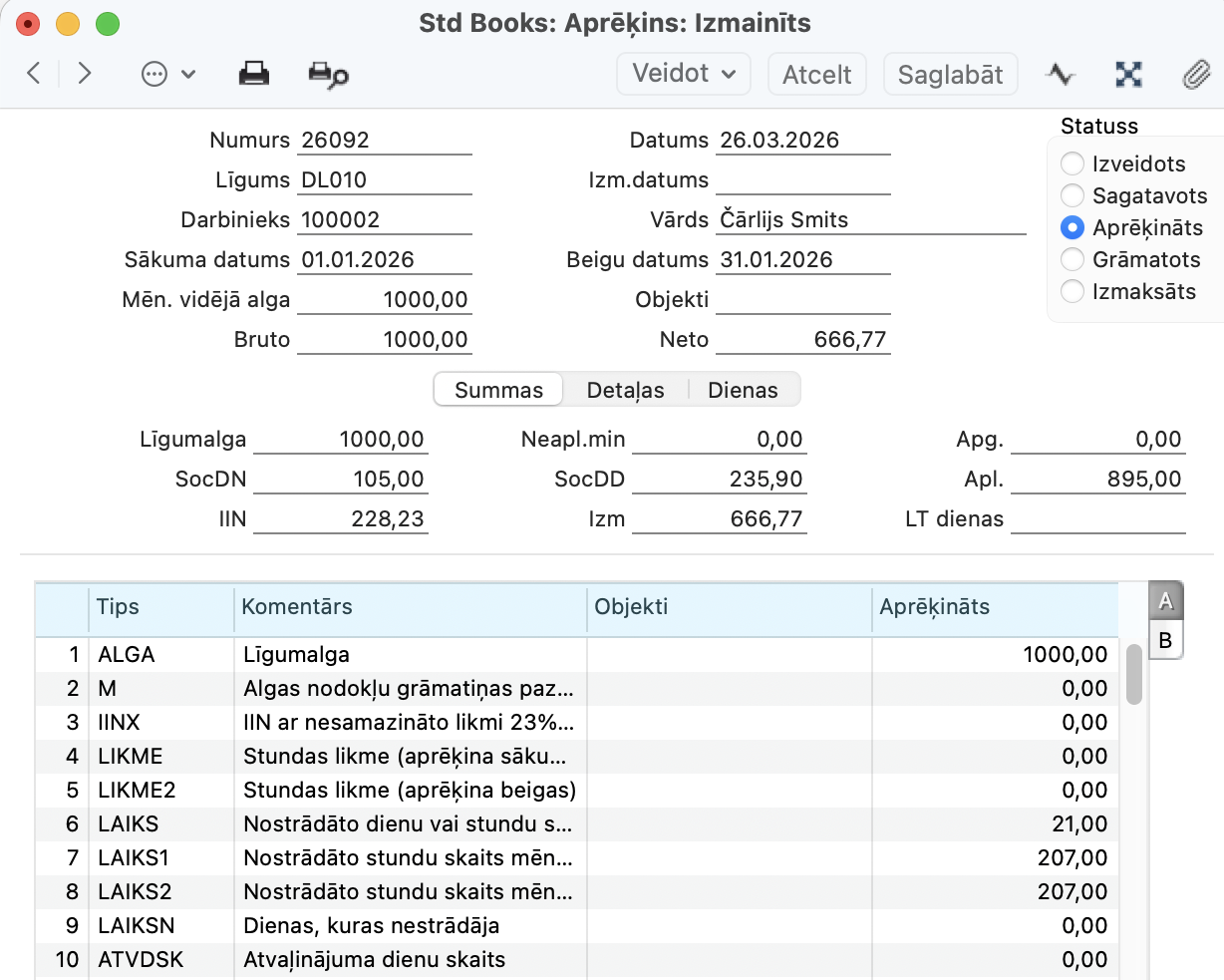The height and width of the screenshot is (980, 1224).
Task: Choose the Izmaksāts status
Action: [x=1072, y=291]
